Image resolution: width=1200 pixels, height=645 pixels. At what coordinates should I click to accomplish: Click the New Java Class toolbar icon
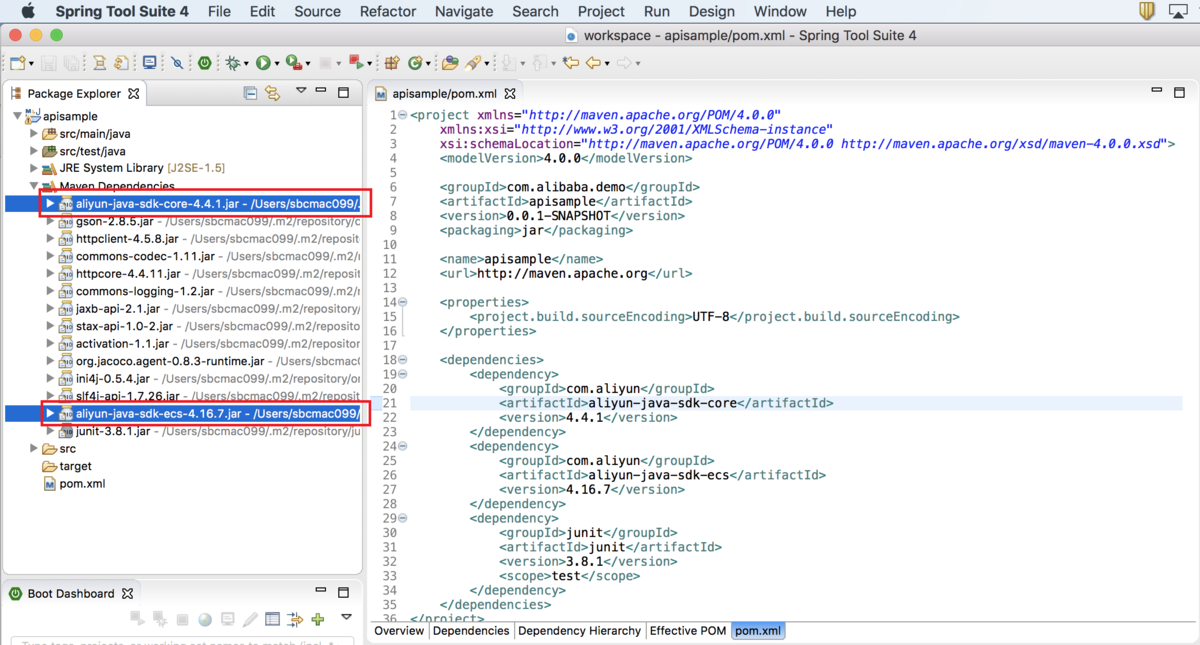click(x=415, y=63)
